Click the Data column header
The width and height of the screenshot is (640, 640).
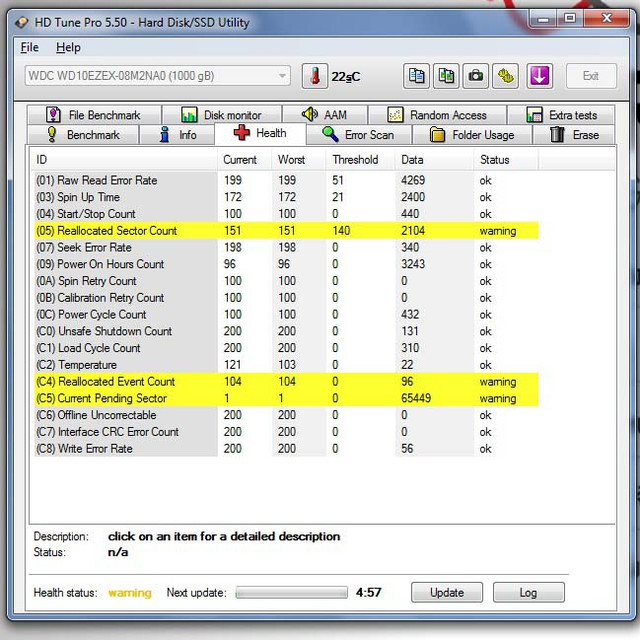tap(434, 160)
